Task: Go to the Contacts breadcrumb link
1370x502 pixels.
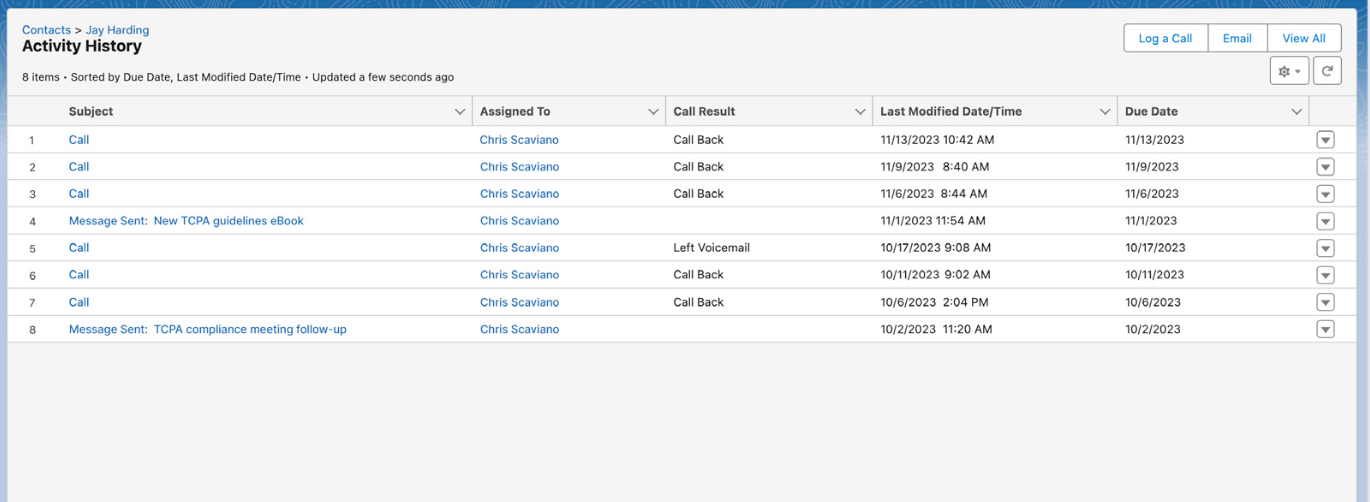Action: pyautogui.click(x=46, y=30)
